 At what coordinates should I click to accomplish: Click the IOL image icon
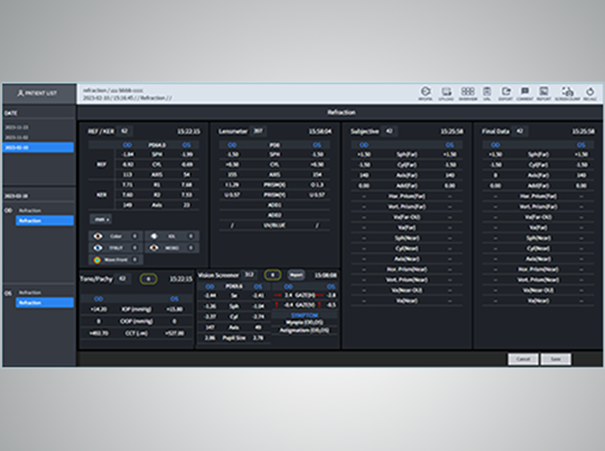point(154,236)
